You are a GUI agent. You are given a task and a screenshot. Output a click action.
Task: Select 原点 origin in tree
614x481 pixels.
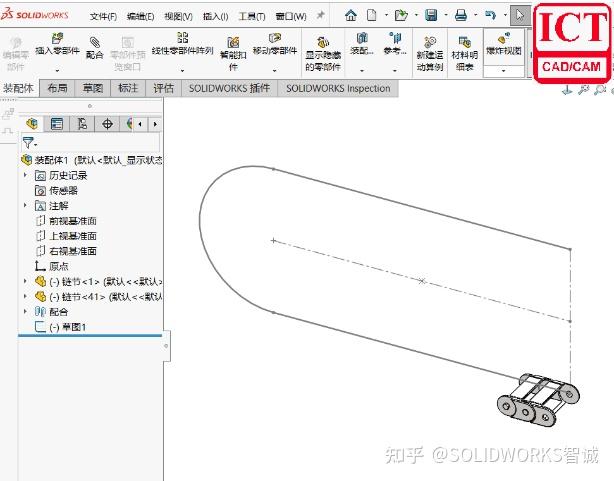tap(52, 266)
